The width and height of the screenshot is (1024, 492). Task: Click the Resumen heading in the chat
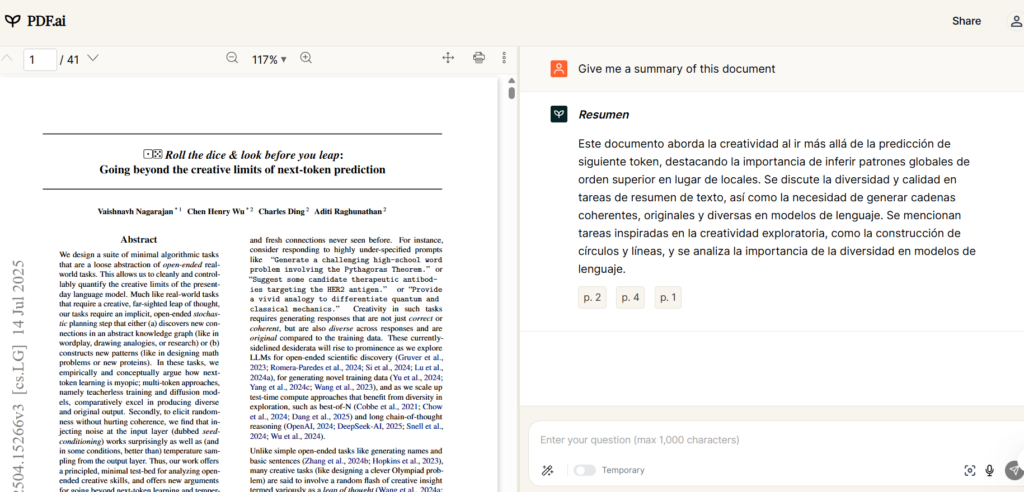pos(603,115)
